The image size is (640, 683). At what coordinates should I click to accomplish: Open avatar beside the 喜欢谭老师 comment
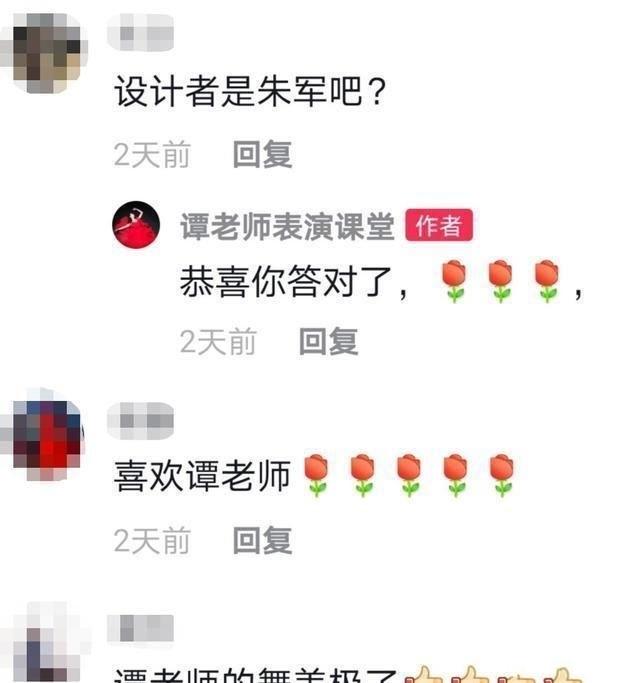click(44, 440)
